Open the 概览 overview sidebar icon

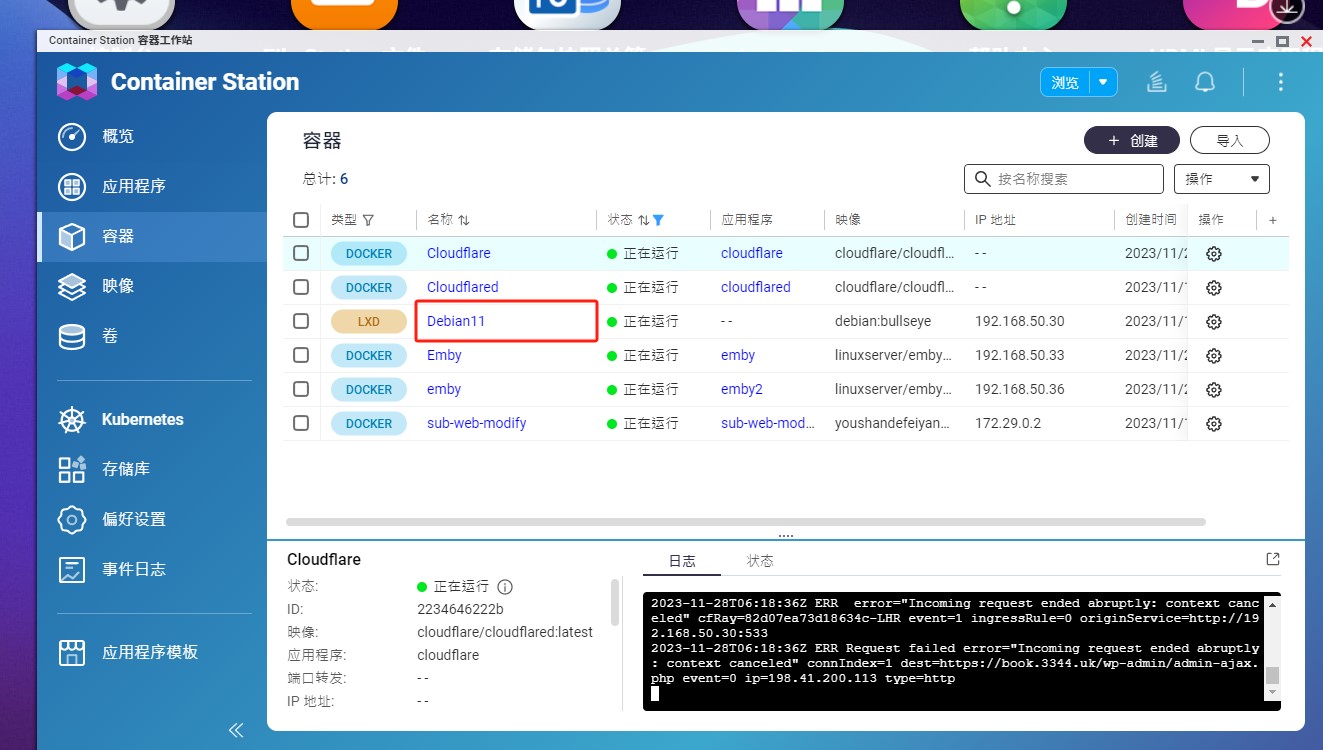(72, 136)
